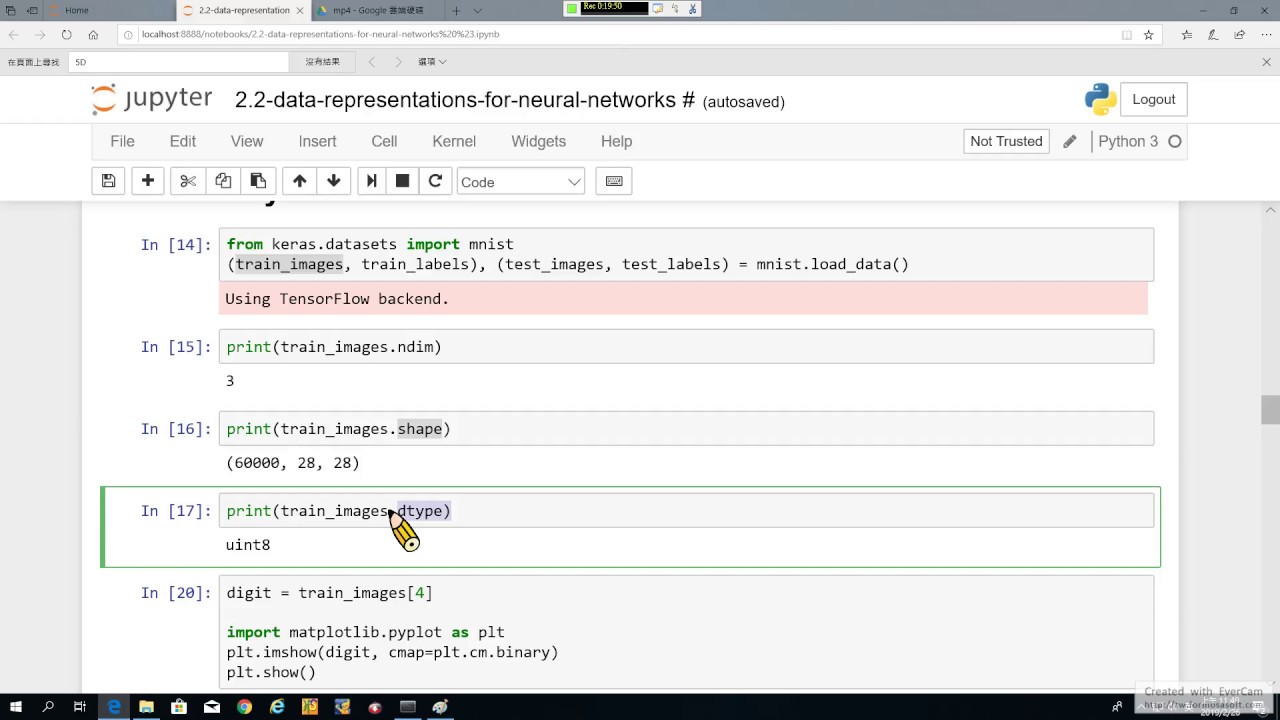The image size is (1280, 720).
Task: Open Paint app from taskbar
Action: (440, 707)
